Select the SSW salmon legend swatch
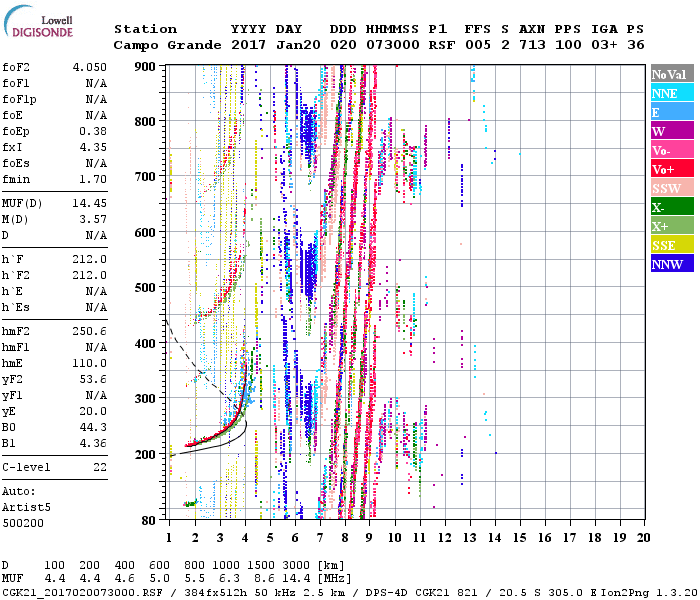The height and width of the screenshot is (600, 700). pos(672,188)
